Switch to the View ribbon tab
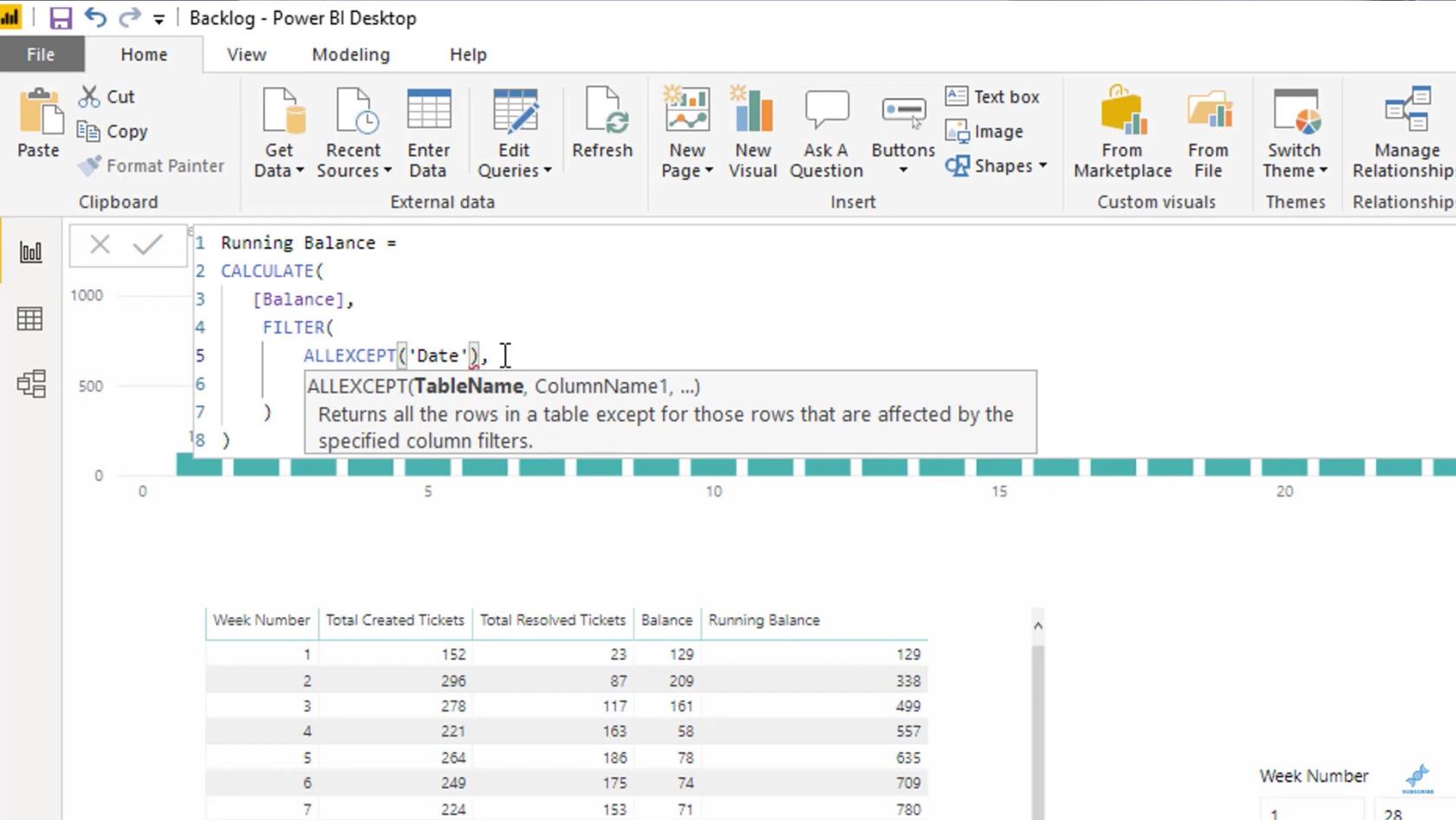 click(x=246, y=55)
